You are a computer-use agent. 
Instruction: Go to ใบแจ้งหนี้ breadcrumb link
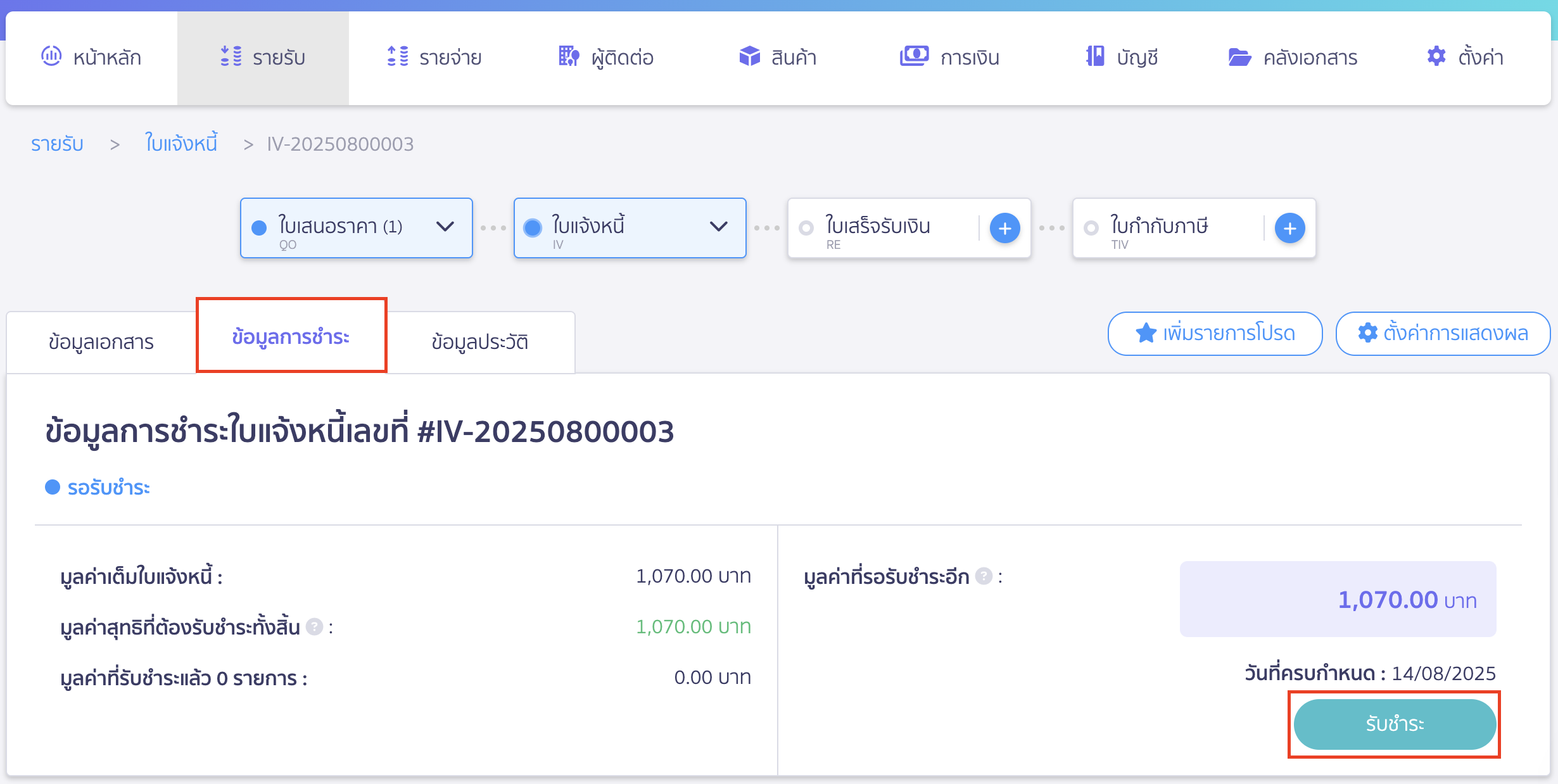point(181,142)
